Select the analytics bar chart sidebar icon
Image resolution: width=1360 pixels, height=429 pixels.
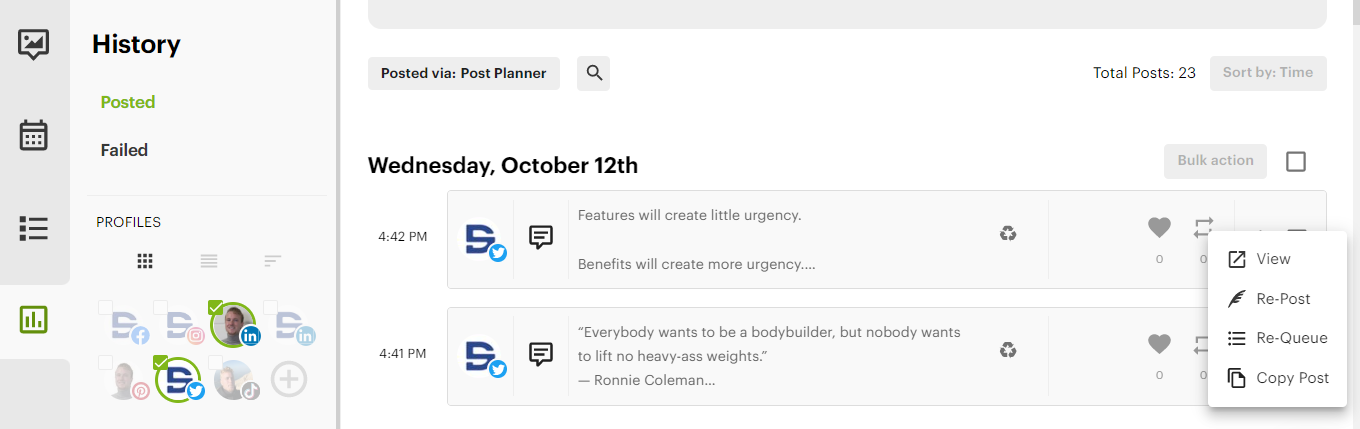[x=34, y=319]
